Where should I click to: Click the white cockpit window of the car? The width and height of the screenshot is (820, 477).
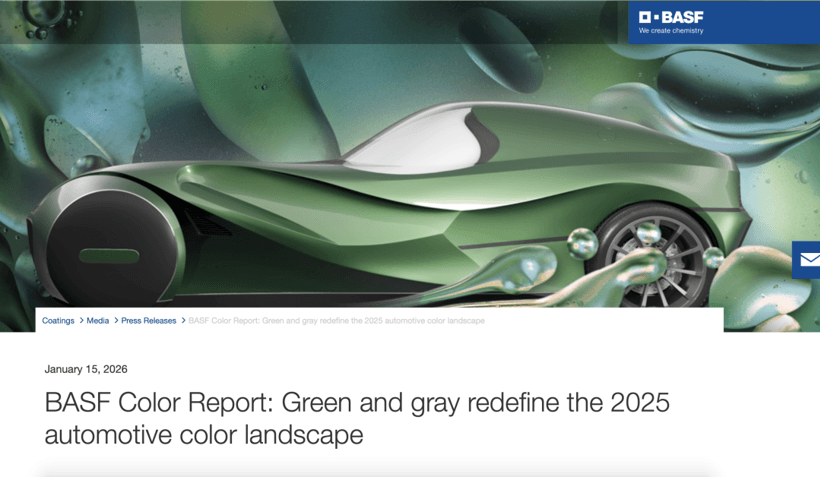point(420,147)
